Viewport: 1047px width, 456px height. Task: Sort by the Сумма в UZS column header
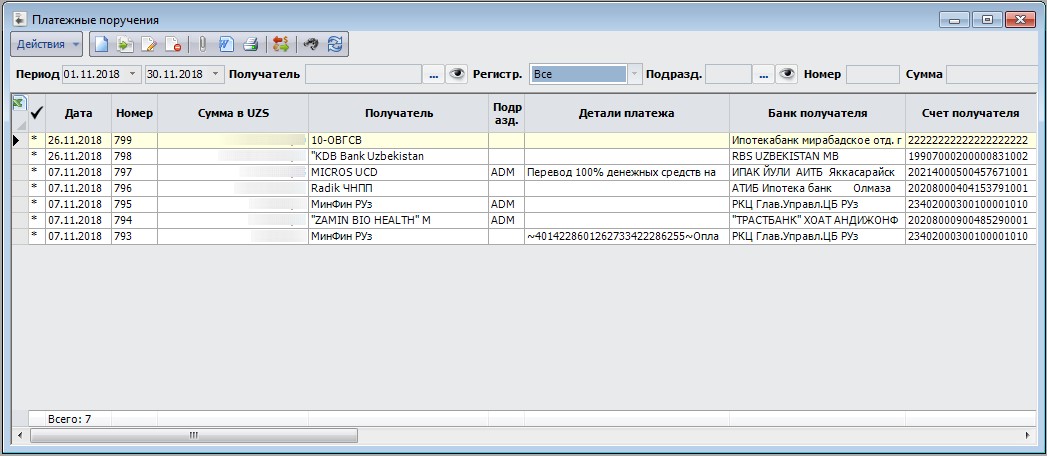coord(233,113)
